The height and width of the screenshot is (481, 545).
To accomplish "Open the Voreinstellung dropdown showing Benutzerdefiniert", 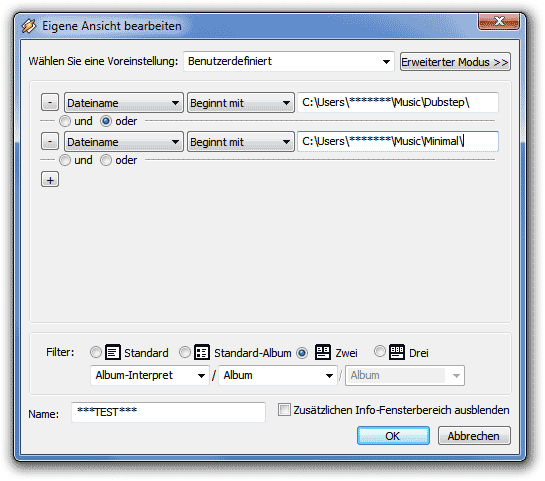I will click(x=289, y=62).
